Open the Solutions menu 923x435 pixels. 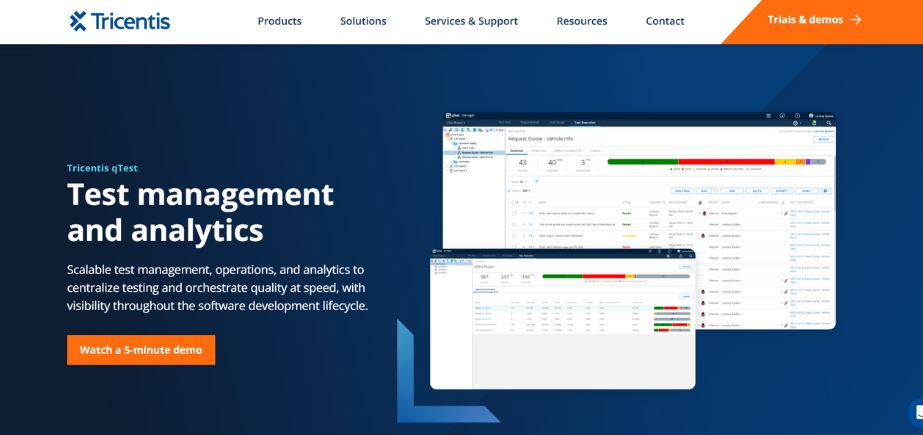point(363,21)
